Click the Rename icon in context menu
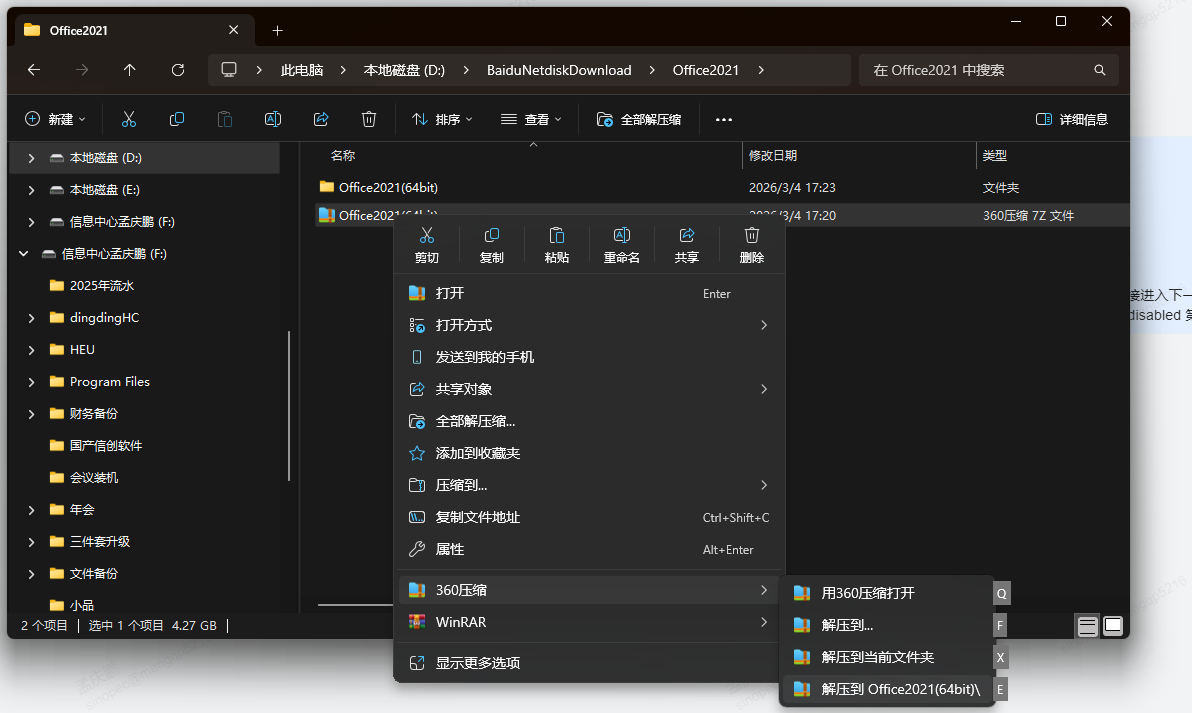The image size is (1192, 713). pos(621,243)
